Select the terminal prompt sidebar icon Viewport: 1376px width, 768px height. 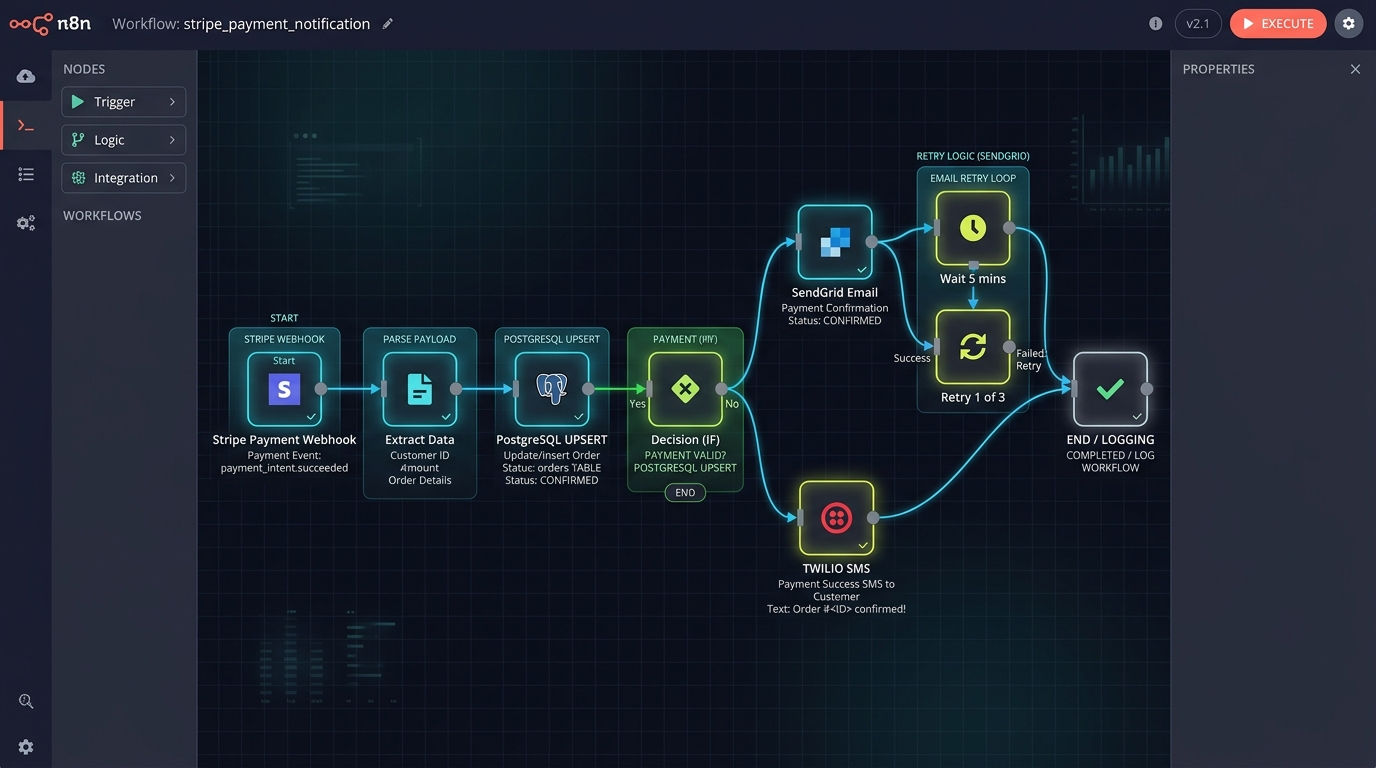pyautogui.click(x=26, y=126)
